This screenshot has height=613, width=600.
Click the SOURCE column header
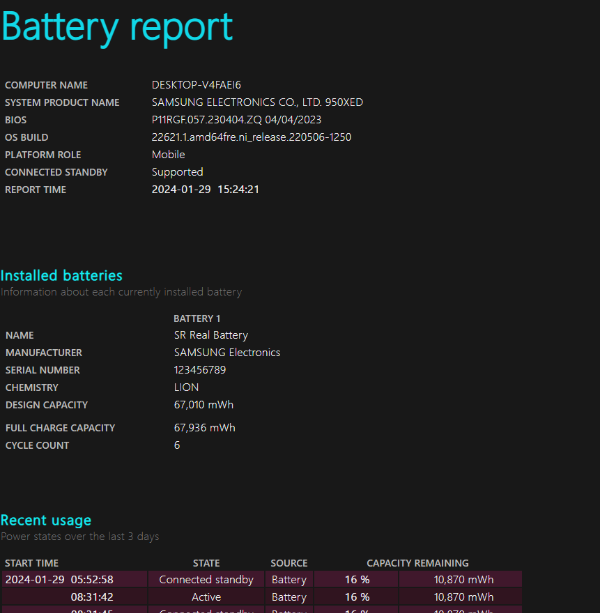click(289, 563)
